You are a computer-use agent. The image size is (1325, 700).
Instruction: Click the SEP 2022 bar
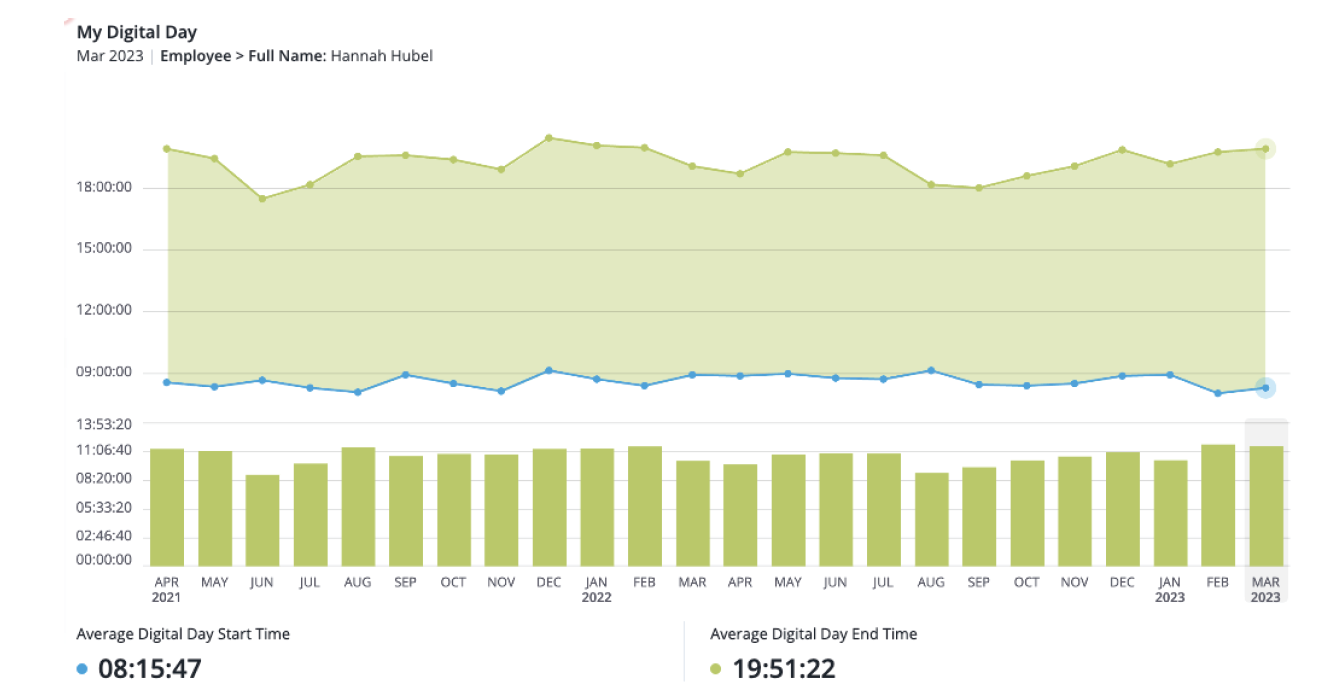click(x=979, y=516)
